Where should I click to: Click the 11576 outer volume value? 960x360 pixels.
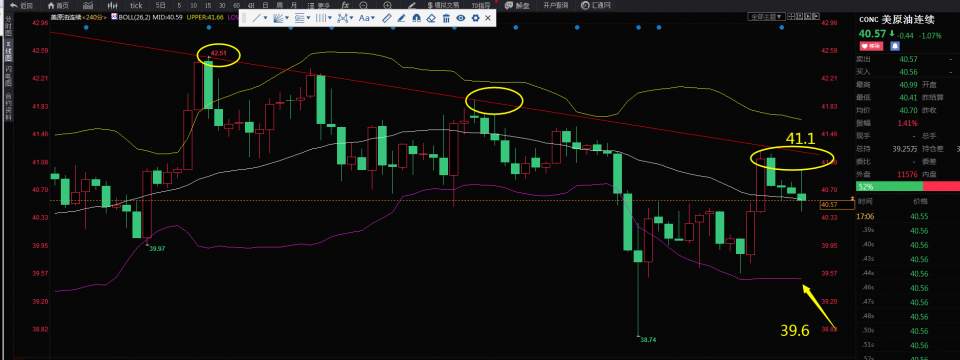907,174
